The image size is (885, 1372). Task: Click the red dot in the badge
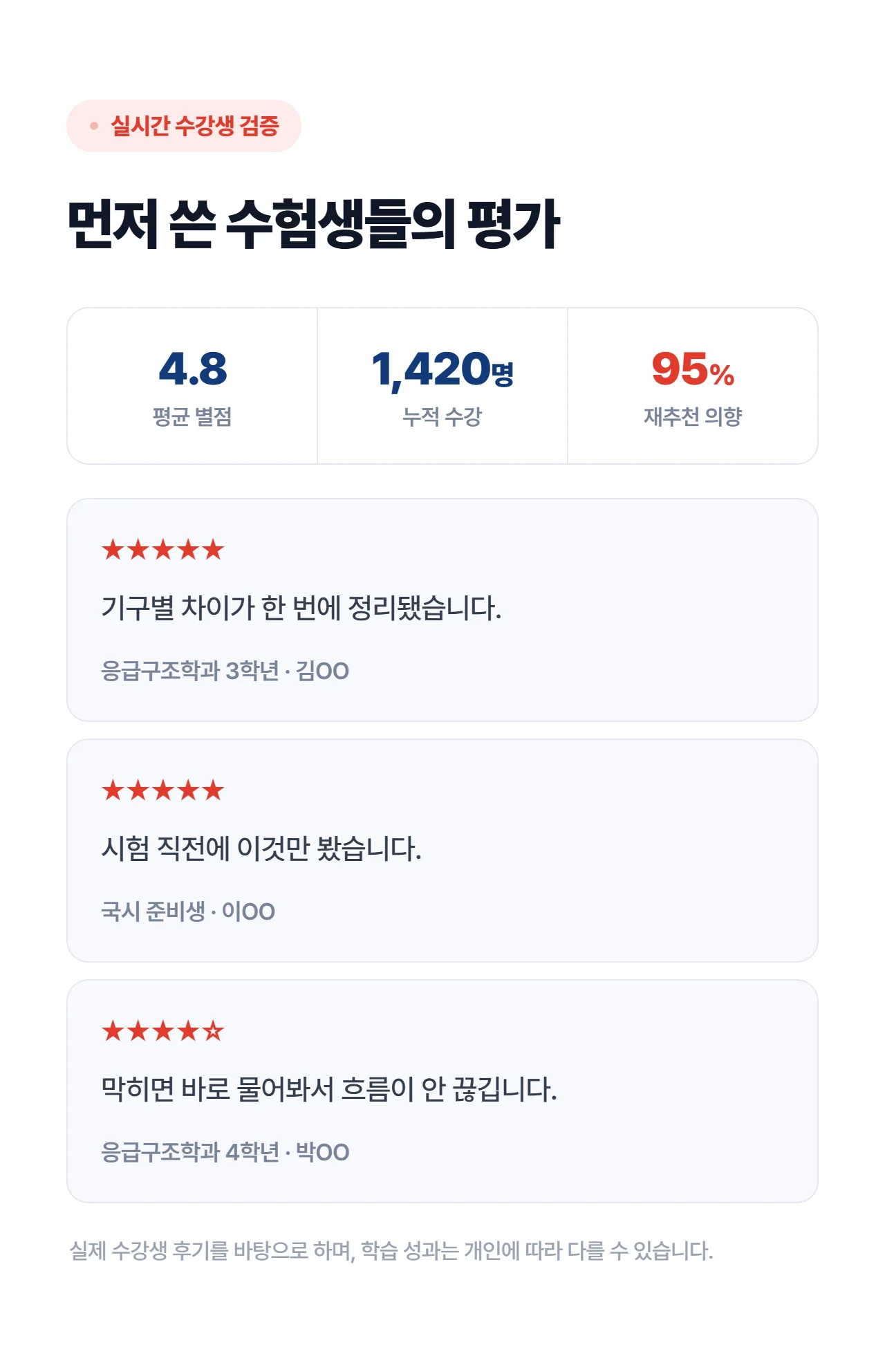[x=94, y=126]
